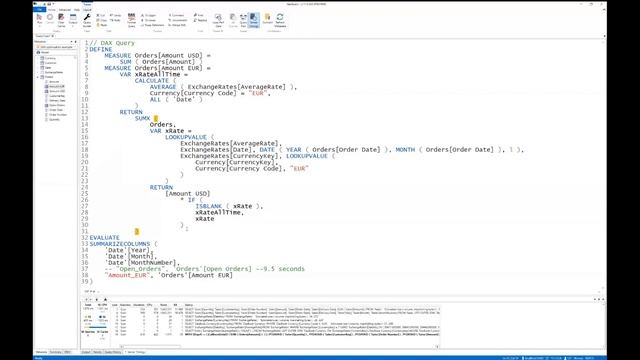Switch to the DMV pane tab
The image size is (640, 360).
point(67,352)
